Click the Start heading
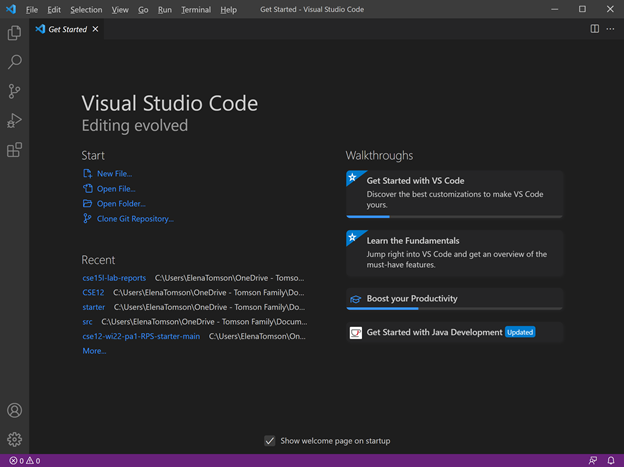624x467 pixels. coord(93,155)
